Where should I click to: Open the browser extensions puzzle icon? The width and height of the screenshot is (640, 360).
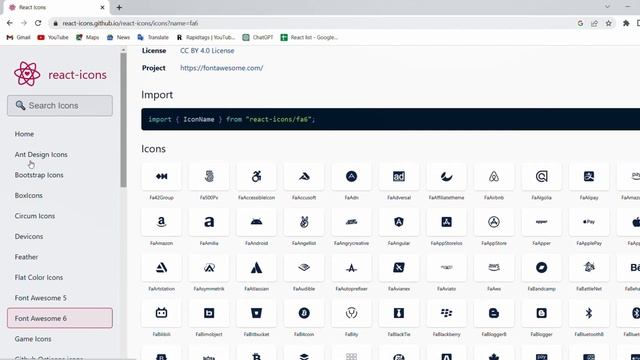tap(626, 23)
